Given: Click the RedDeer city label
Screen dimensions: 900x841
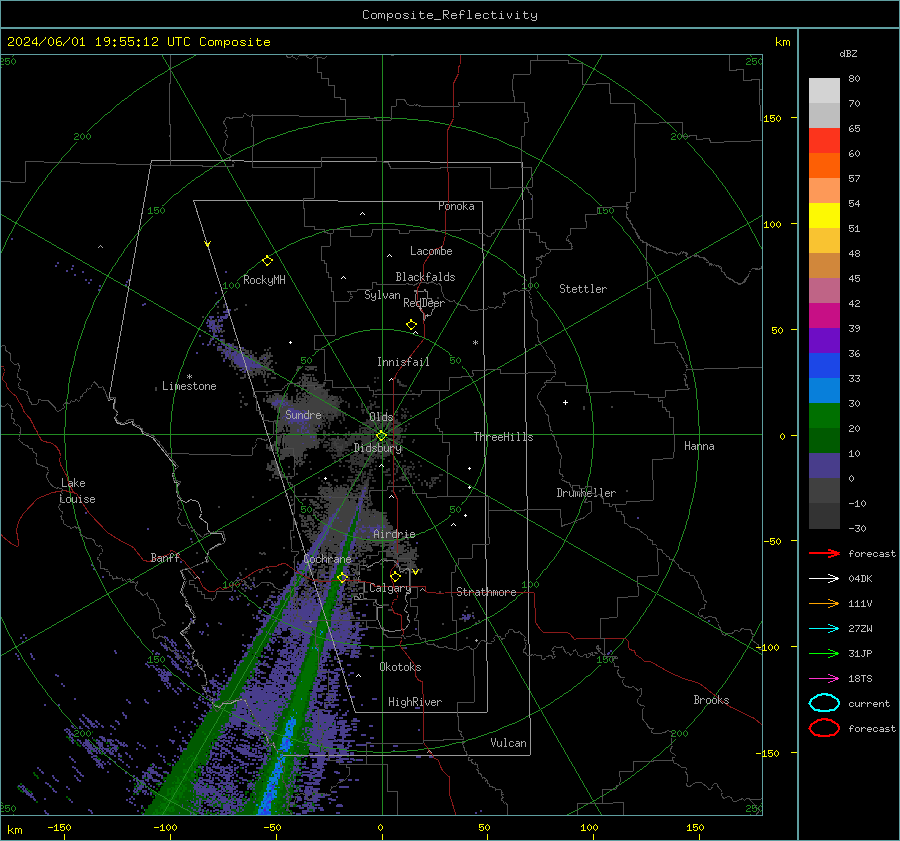Looking at the screenshot, I should [424, 303].
